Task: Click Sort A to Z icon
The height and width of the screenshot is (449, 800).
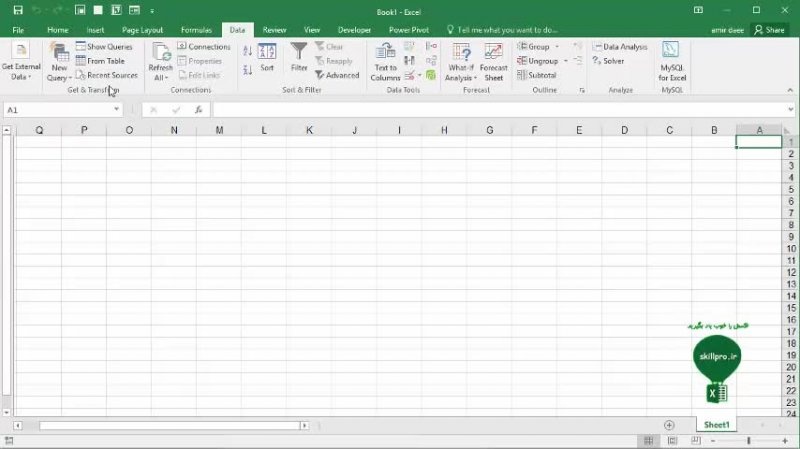Action: point(248,50)
